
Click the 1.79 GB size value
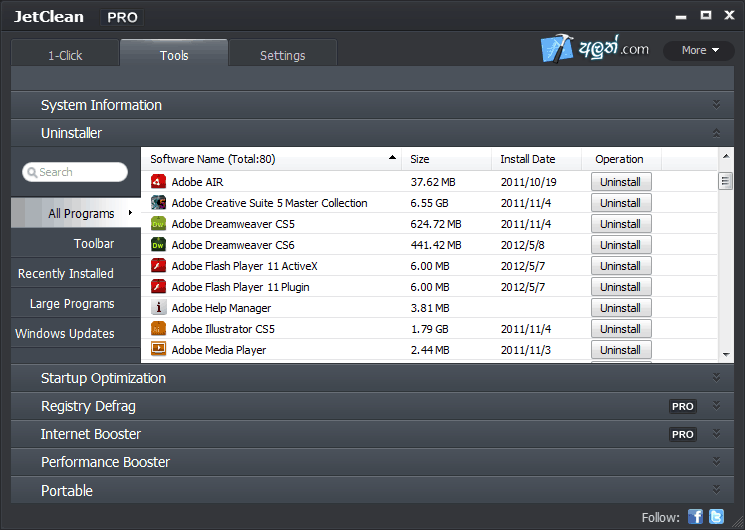point(430,329)
